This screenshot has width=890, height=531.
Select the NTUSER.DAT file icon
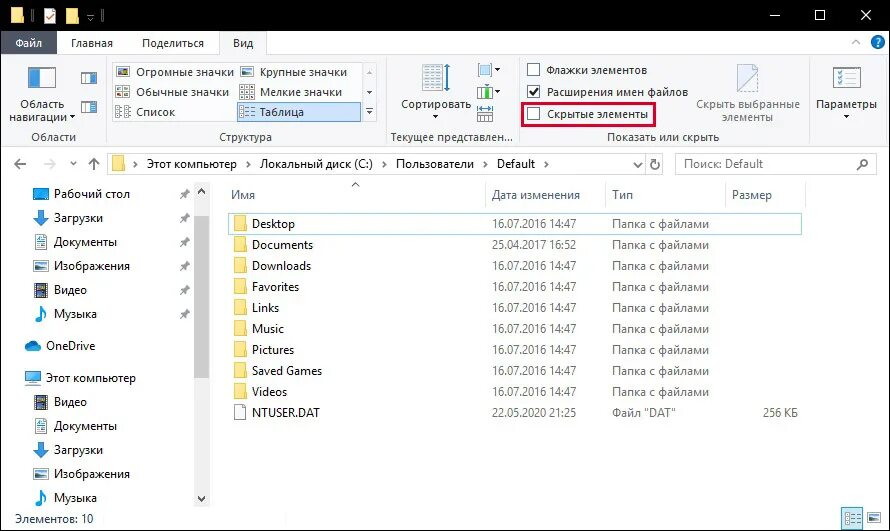coord(240,412)
